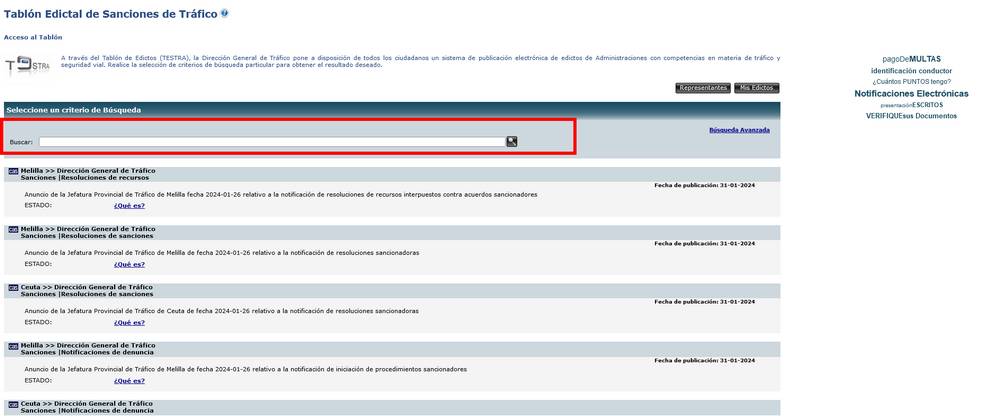Click the Buscar label
The image size is (1000, 416).
pos(22,142)
